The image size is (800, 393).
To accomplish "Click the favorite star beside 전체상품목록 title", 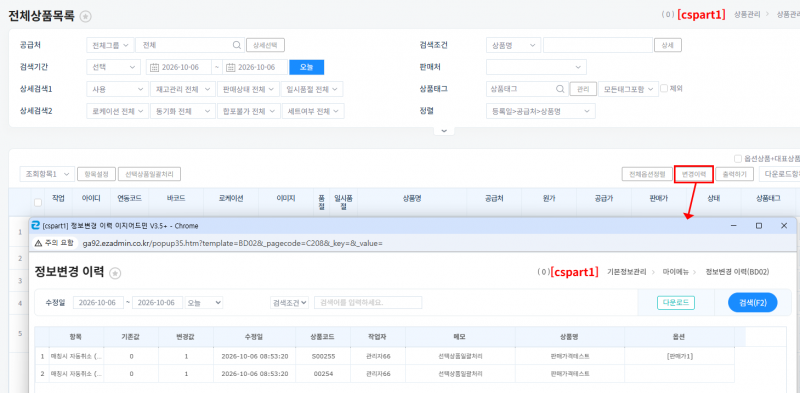I will pos(86,17).
